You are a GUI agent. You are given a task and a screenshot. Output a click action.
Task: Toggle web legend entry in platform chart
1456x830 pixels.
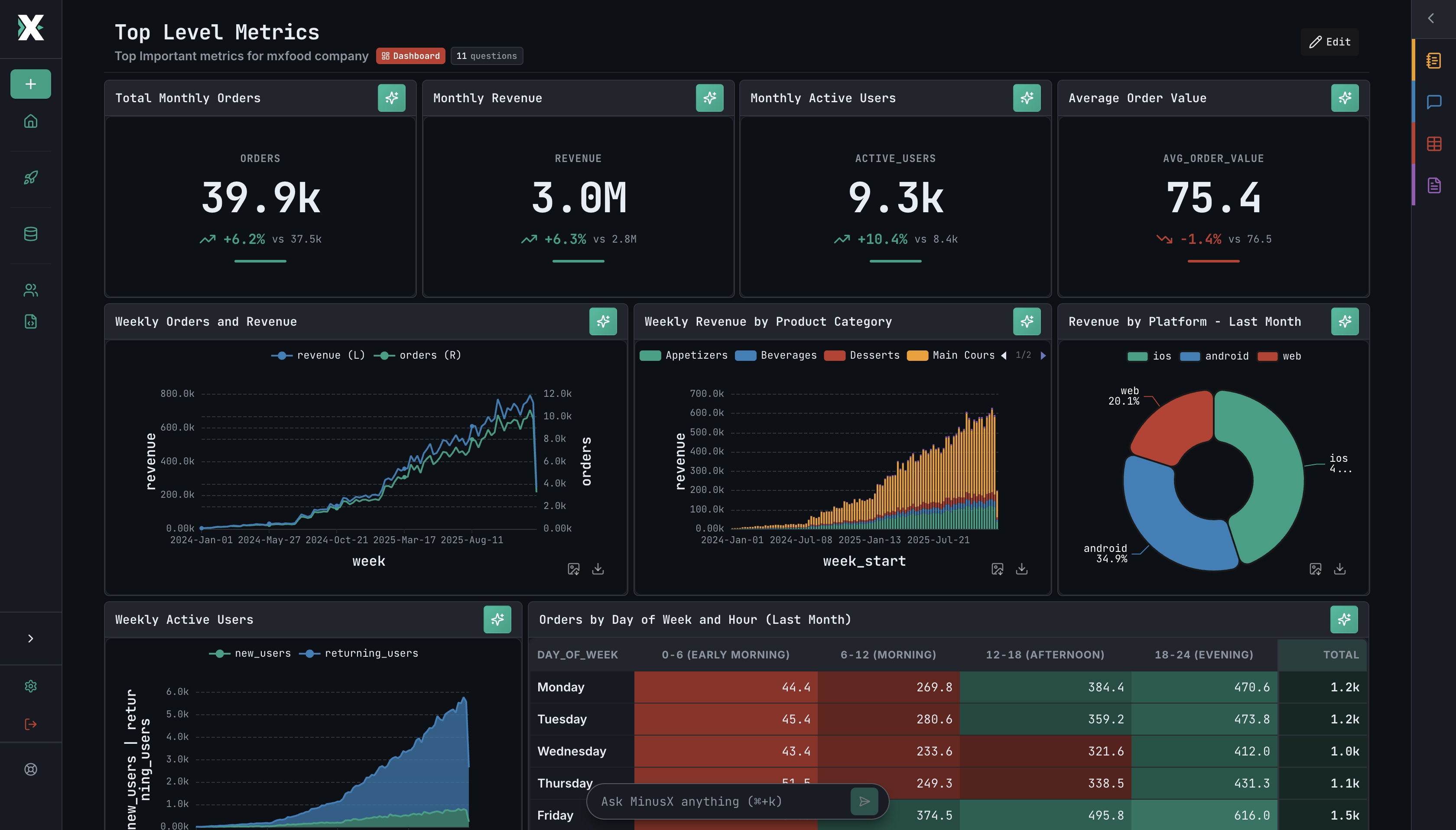[x=1279, y=356]
